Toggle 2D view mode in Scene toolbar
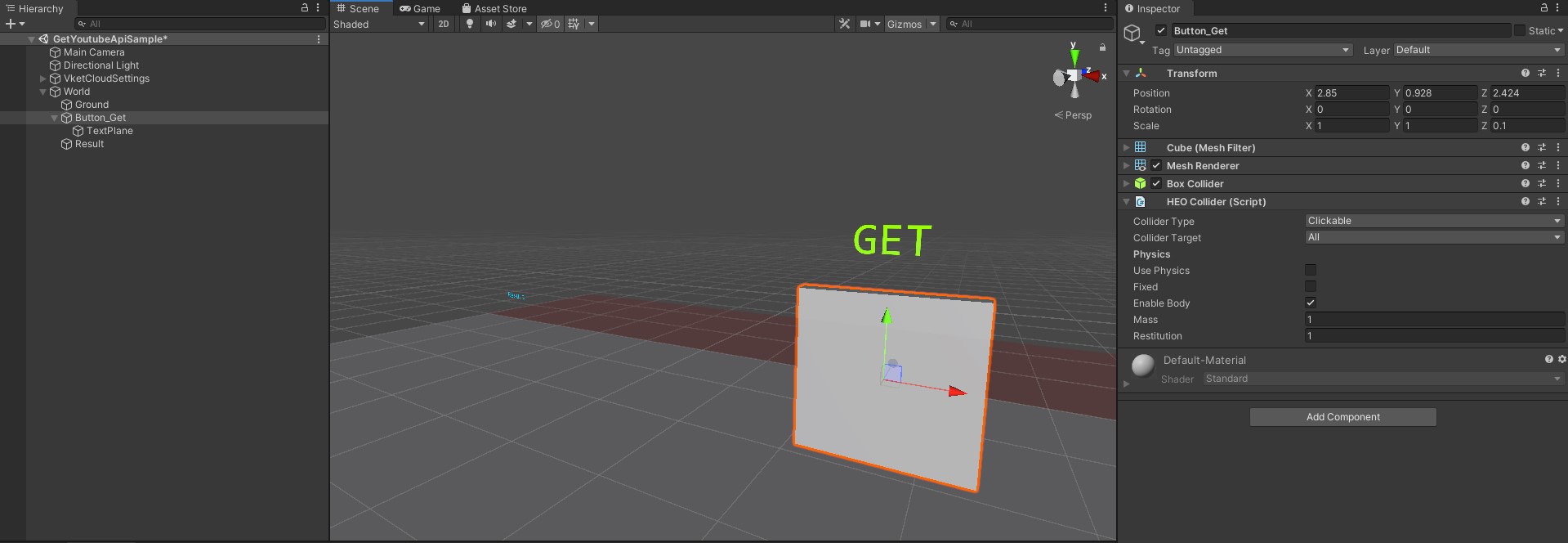Image resolution: width=1568 pixels, height=543 pixels. 444,24
